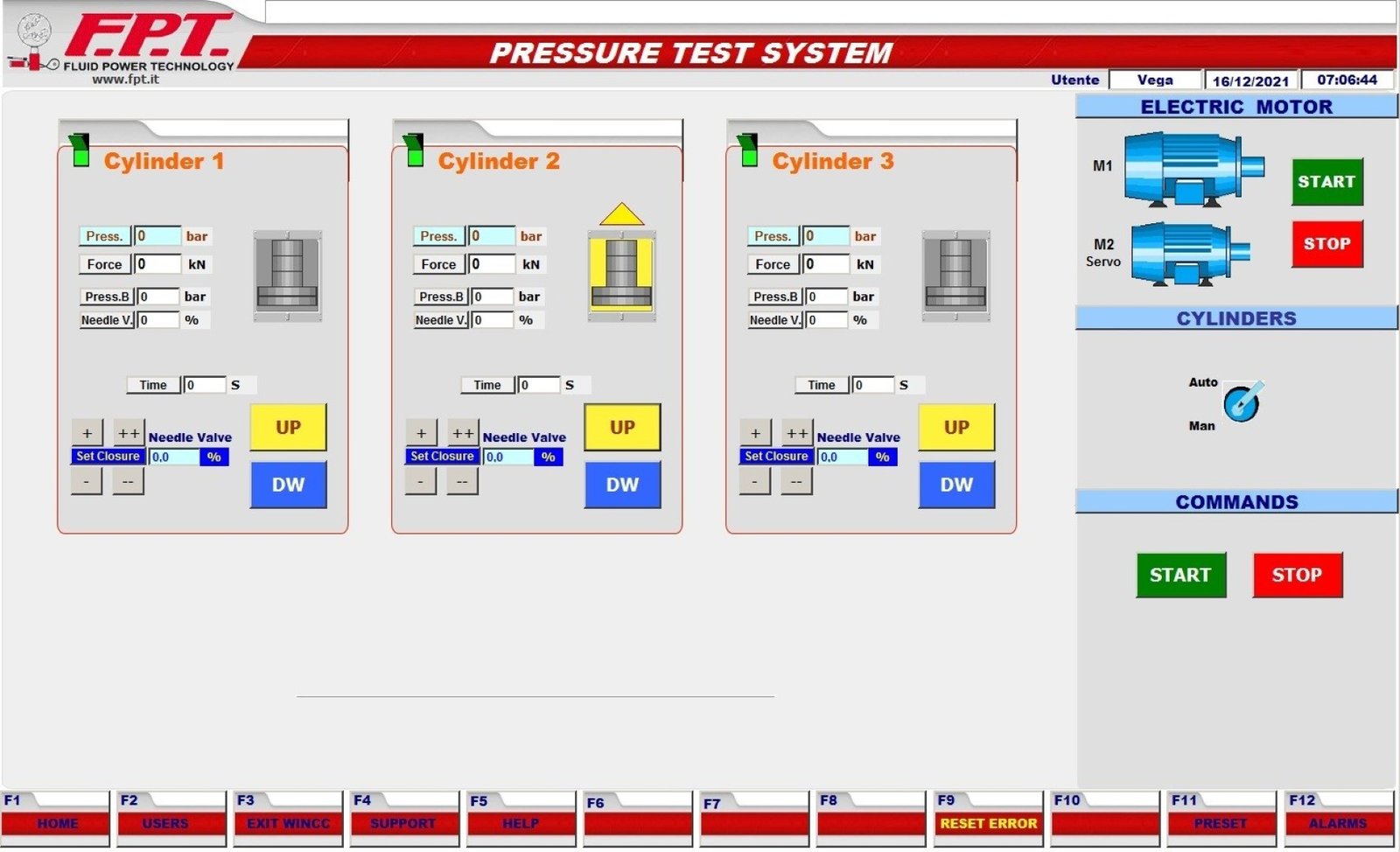This screenshot has height=852, width=1400.
Task: Click Cylinder 1 Set Closure label
Action: click(108, 456)
